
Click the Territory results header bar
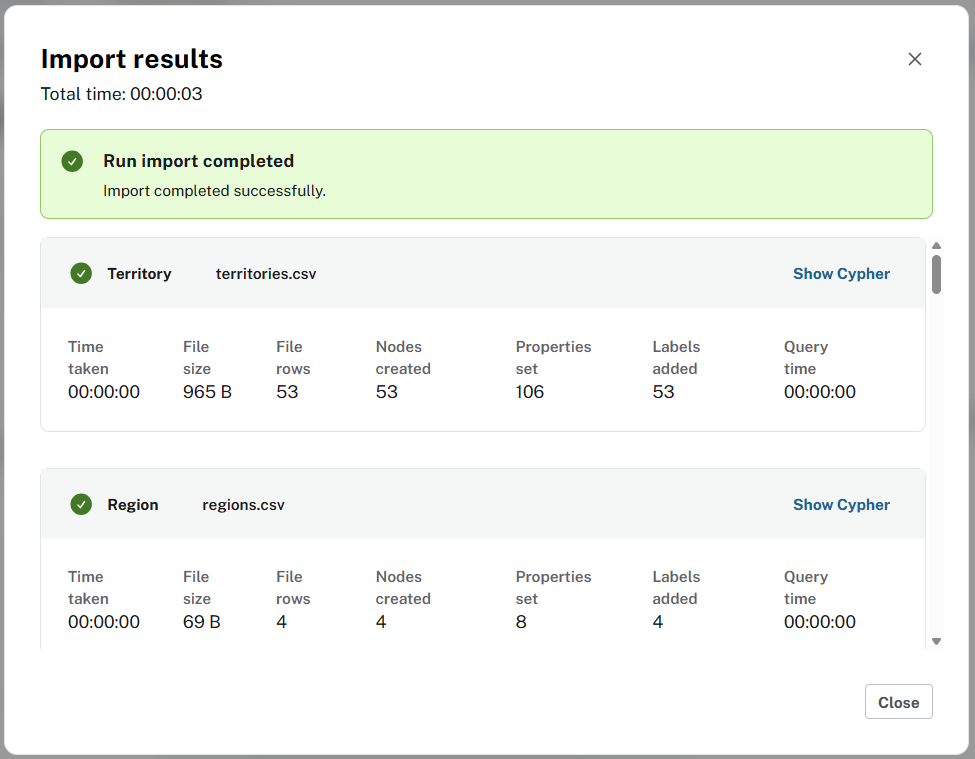pyautogui.click(x=486, y=273)
